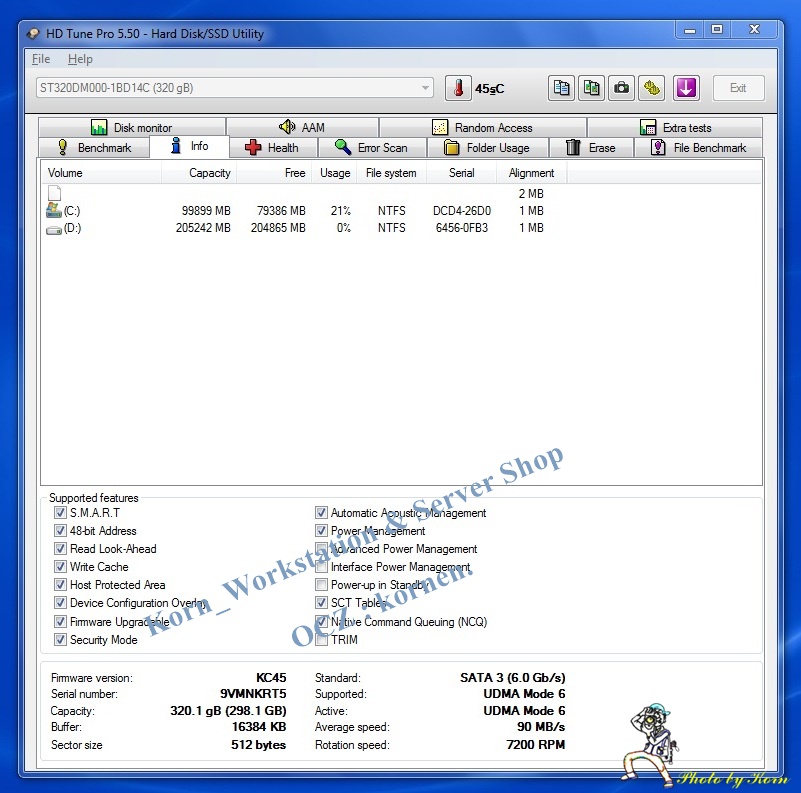Click the Alignment column header
The width and height of the screenshot is (801, 793).
pos(531,173)
